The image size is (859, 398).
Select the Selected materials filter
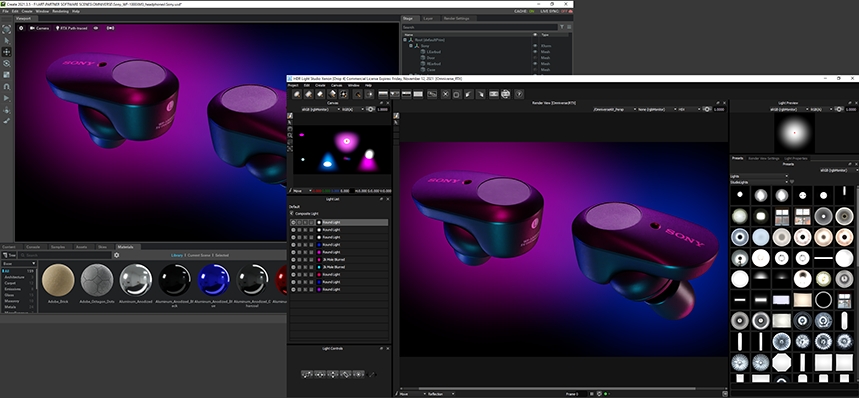click(x=222, y=255)
